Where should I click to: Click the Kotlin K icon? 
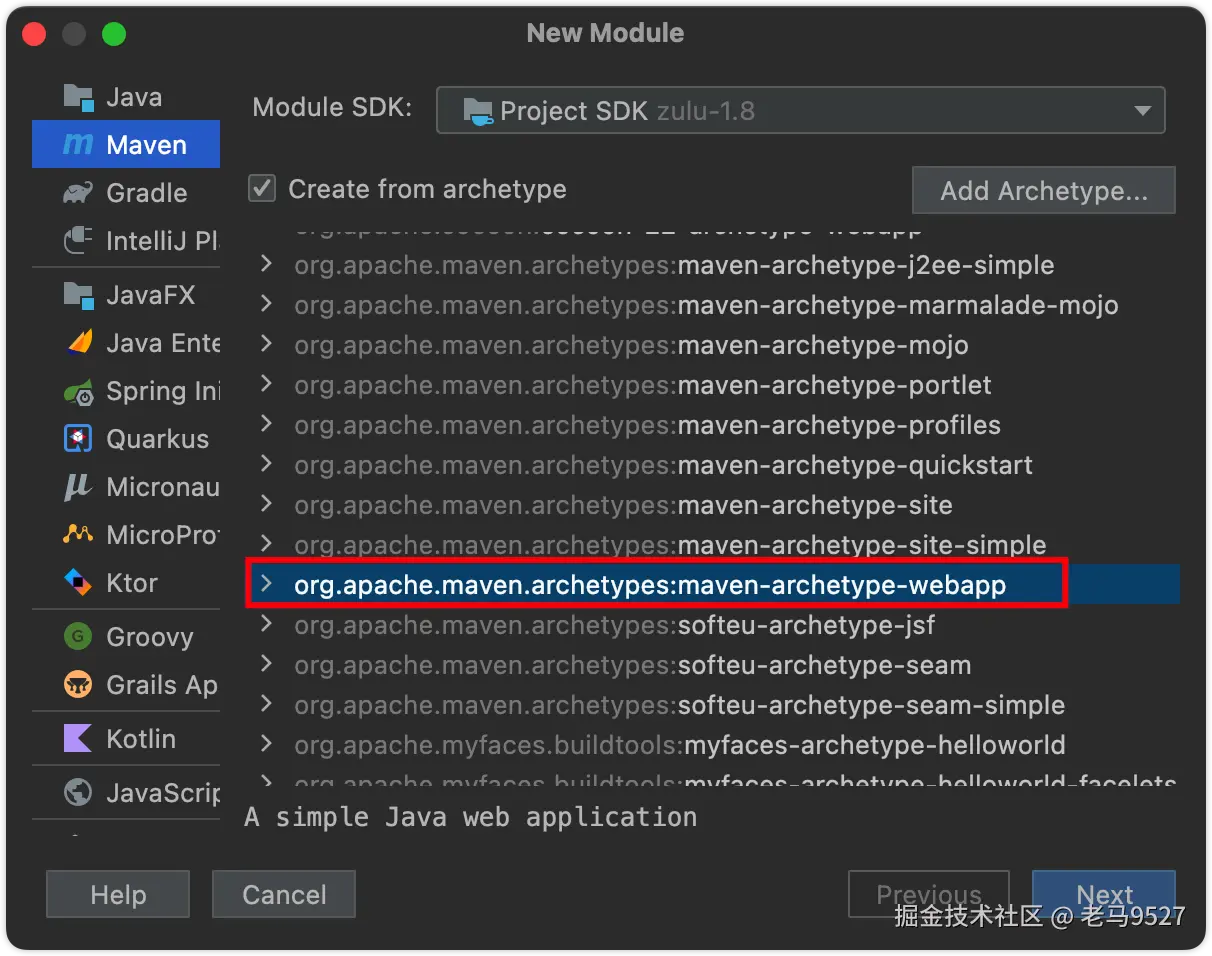coord(78,739)
